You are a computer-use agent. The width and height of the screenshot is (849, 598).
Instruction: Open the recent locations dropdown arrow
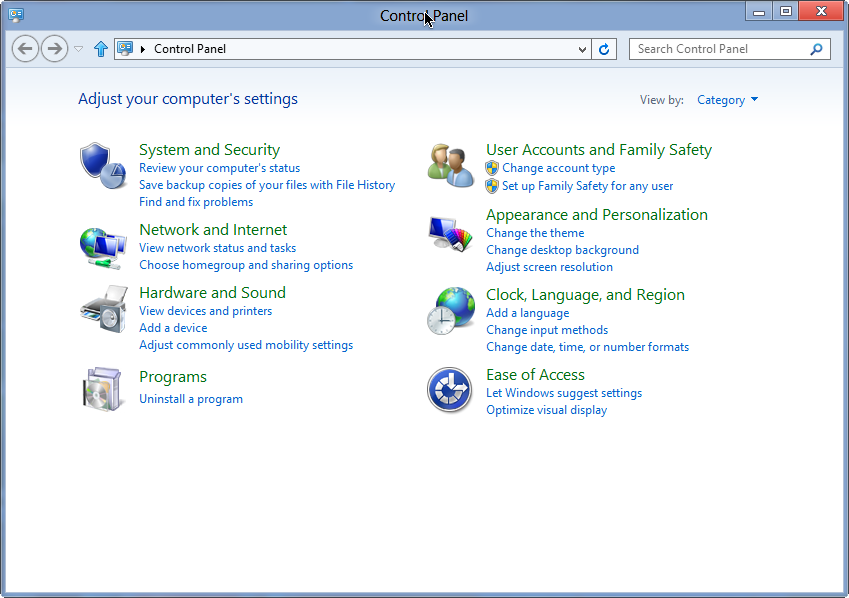point(79,49)
